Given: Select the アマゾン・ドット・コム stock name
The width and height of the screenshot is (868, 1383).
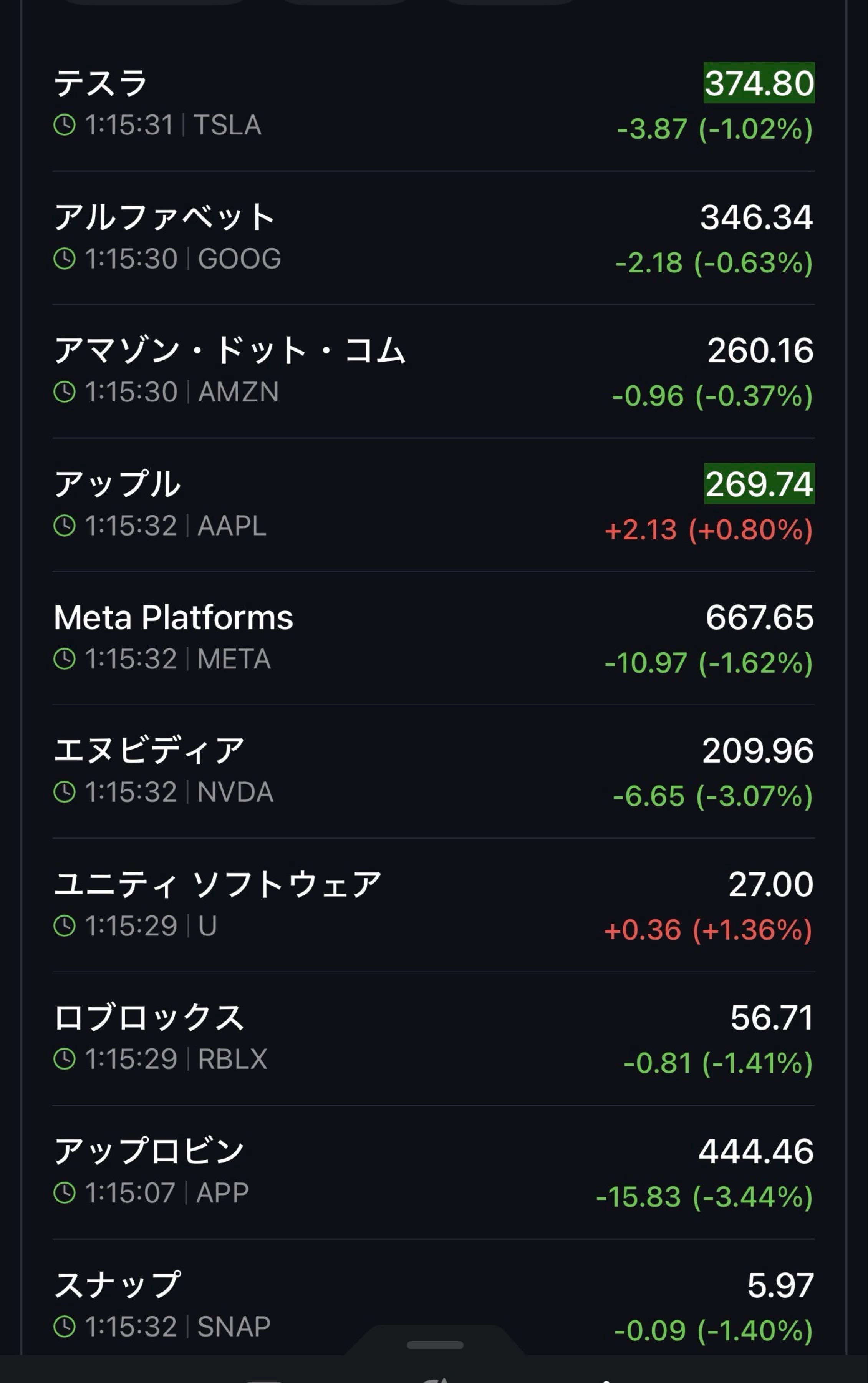Looking at the screenshot, I should (230, 350).
